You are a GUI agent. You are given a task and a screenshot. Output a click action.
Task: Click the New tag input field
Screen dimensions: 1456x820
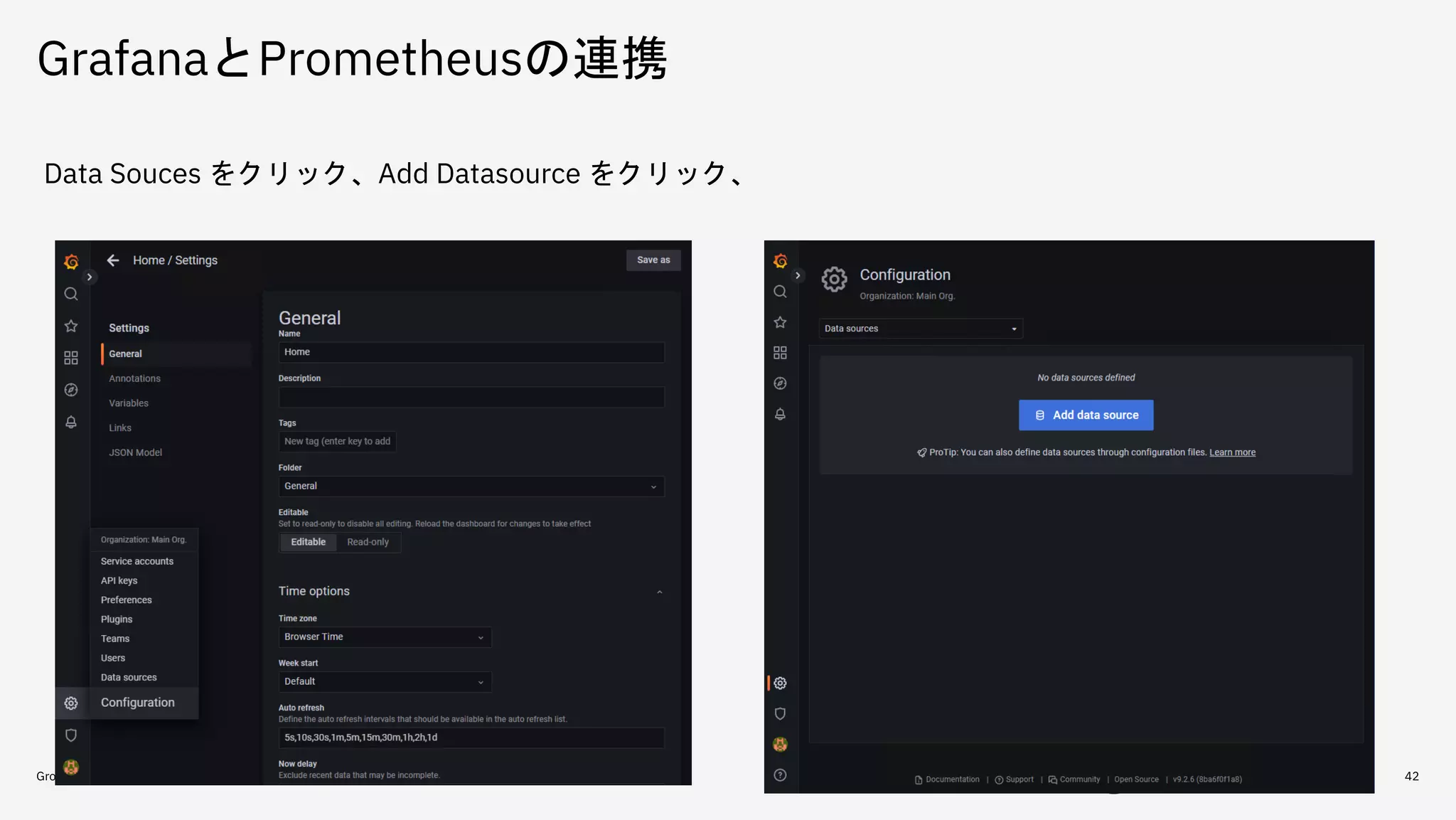[337, 442]
